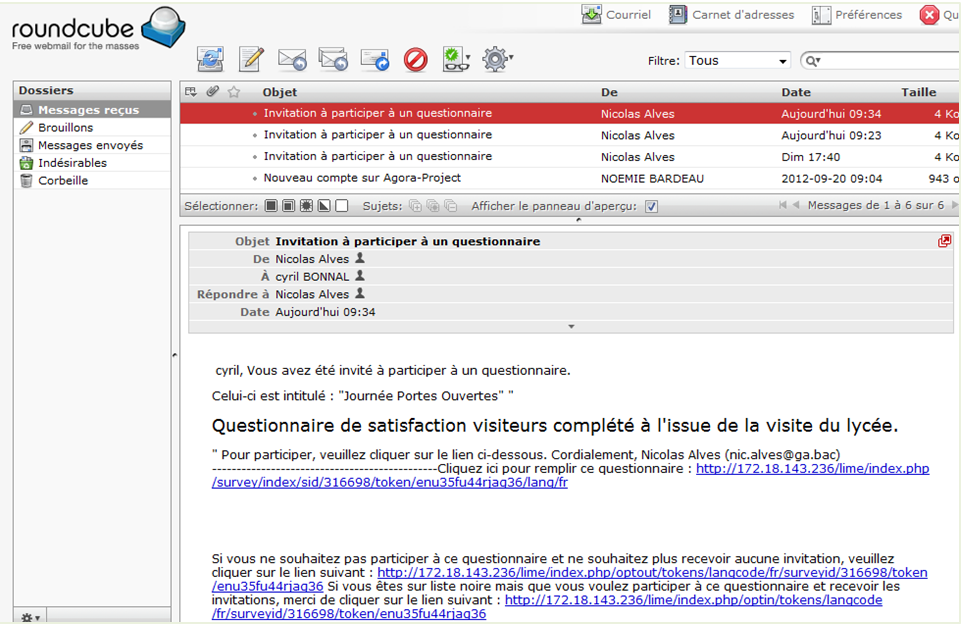Open Brouillons folder

coord(92,127)
